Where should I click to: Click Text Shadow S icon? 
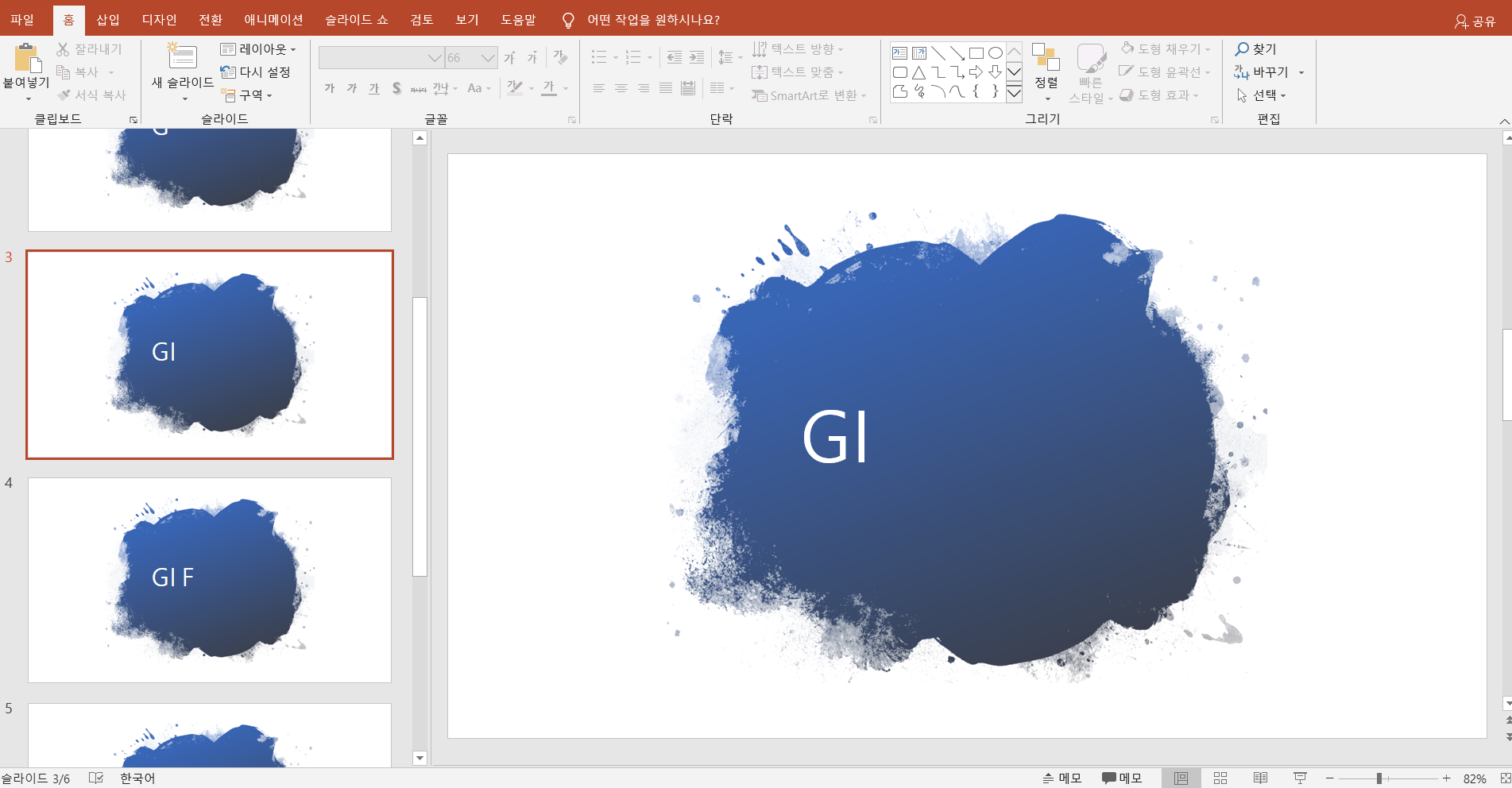[x=396, y=88]
